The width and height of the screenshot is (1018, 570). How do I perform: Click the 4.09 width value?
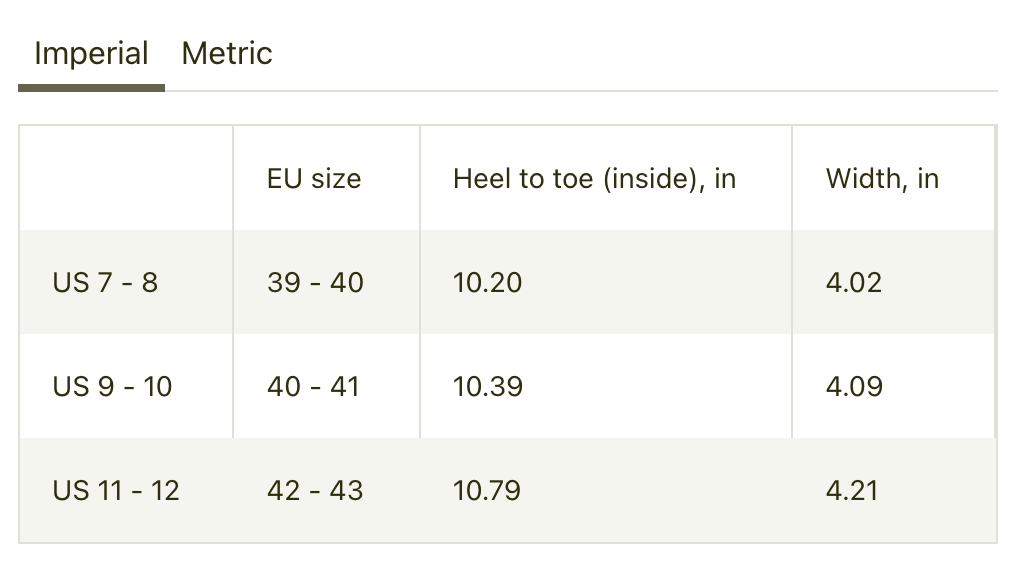tap(854, 387)
